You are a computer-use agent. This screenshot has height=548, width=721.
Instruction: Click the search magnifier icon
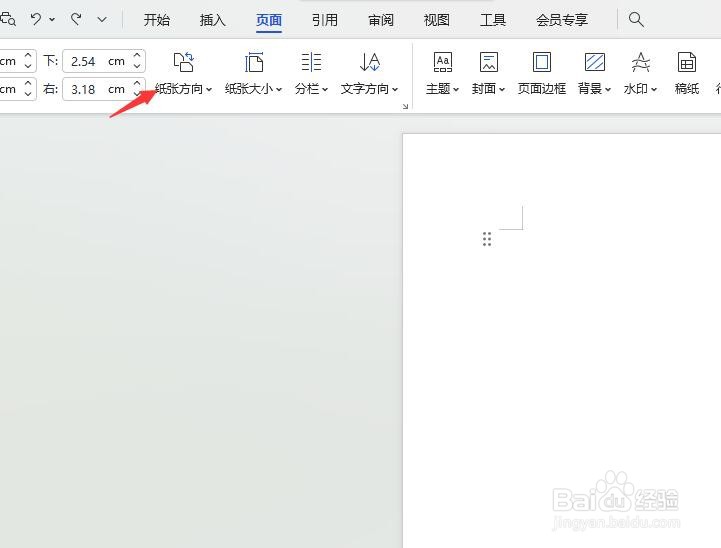[636, 19]
